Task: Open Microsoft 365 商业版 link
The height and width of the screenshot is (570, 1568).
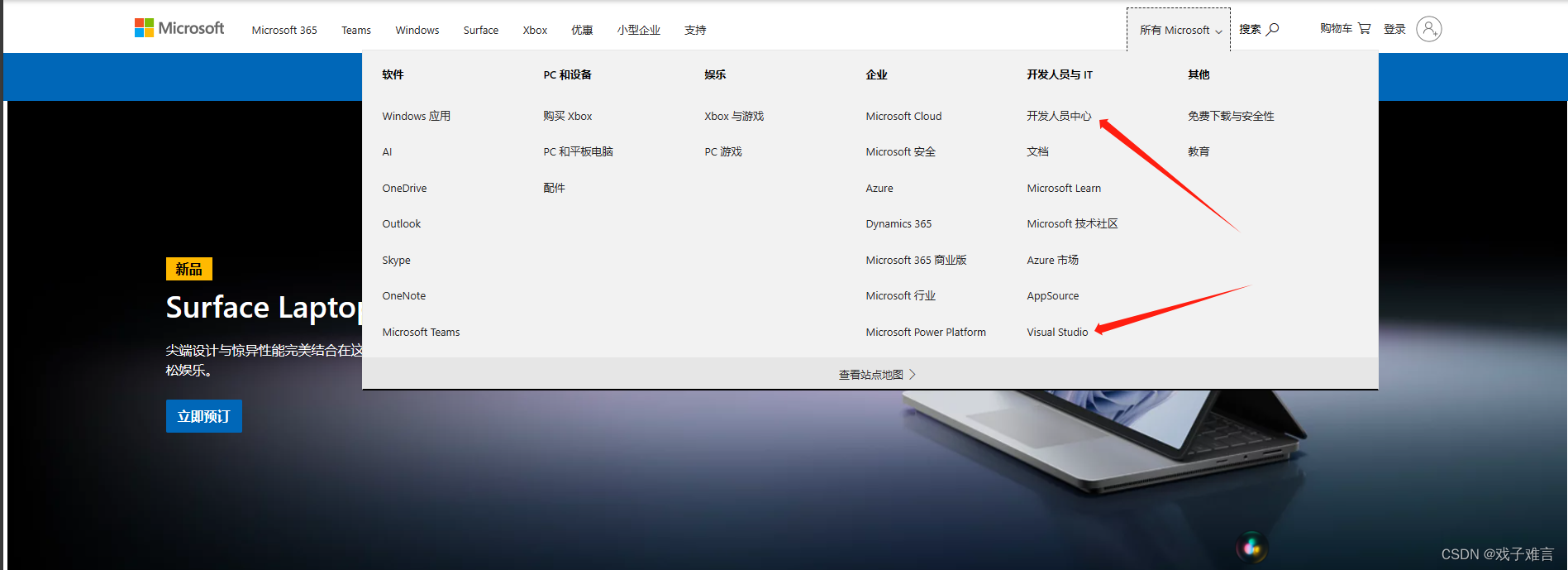Action: [x=916, y=260]
